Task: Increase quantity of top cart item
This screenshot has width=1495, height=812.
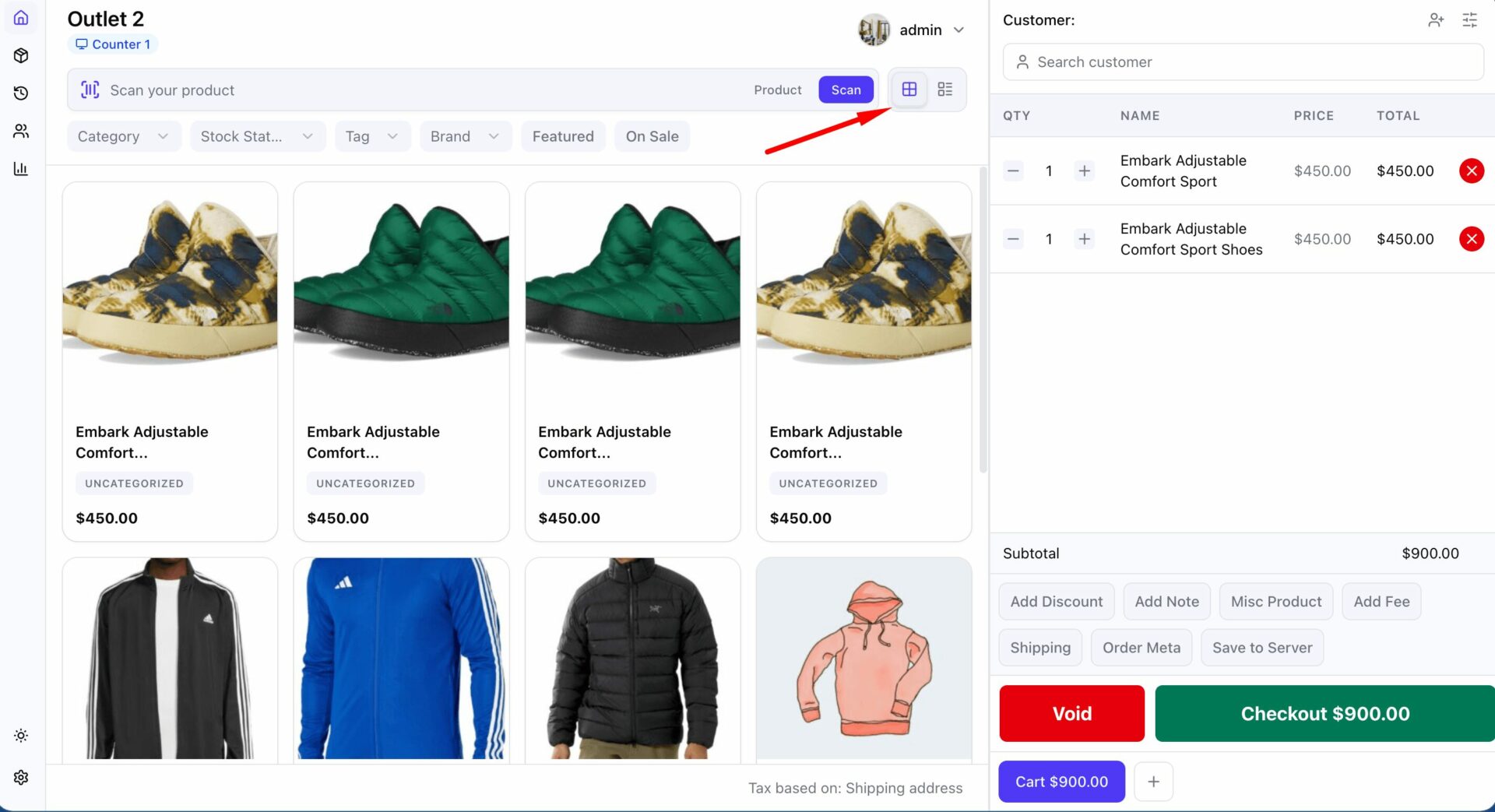Action: click(1084, 170)
